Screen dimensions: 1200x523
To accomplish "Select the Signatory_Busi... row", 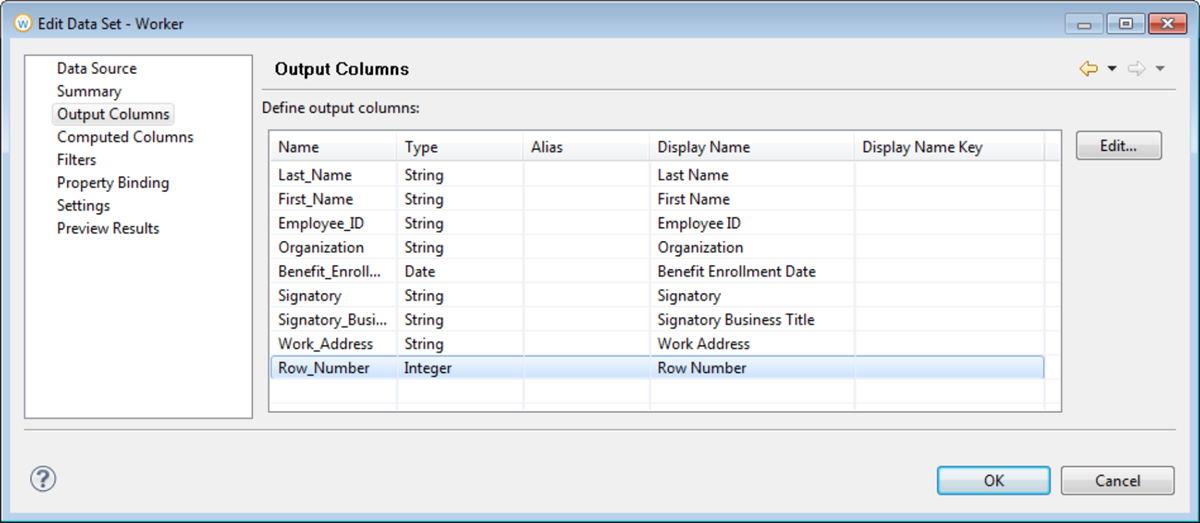I will (657, 319).
